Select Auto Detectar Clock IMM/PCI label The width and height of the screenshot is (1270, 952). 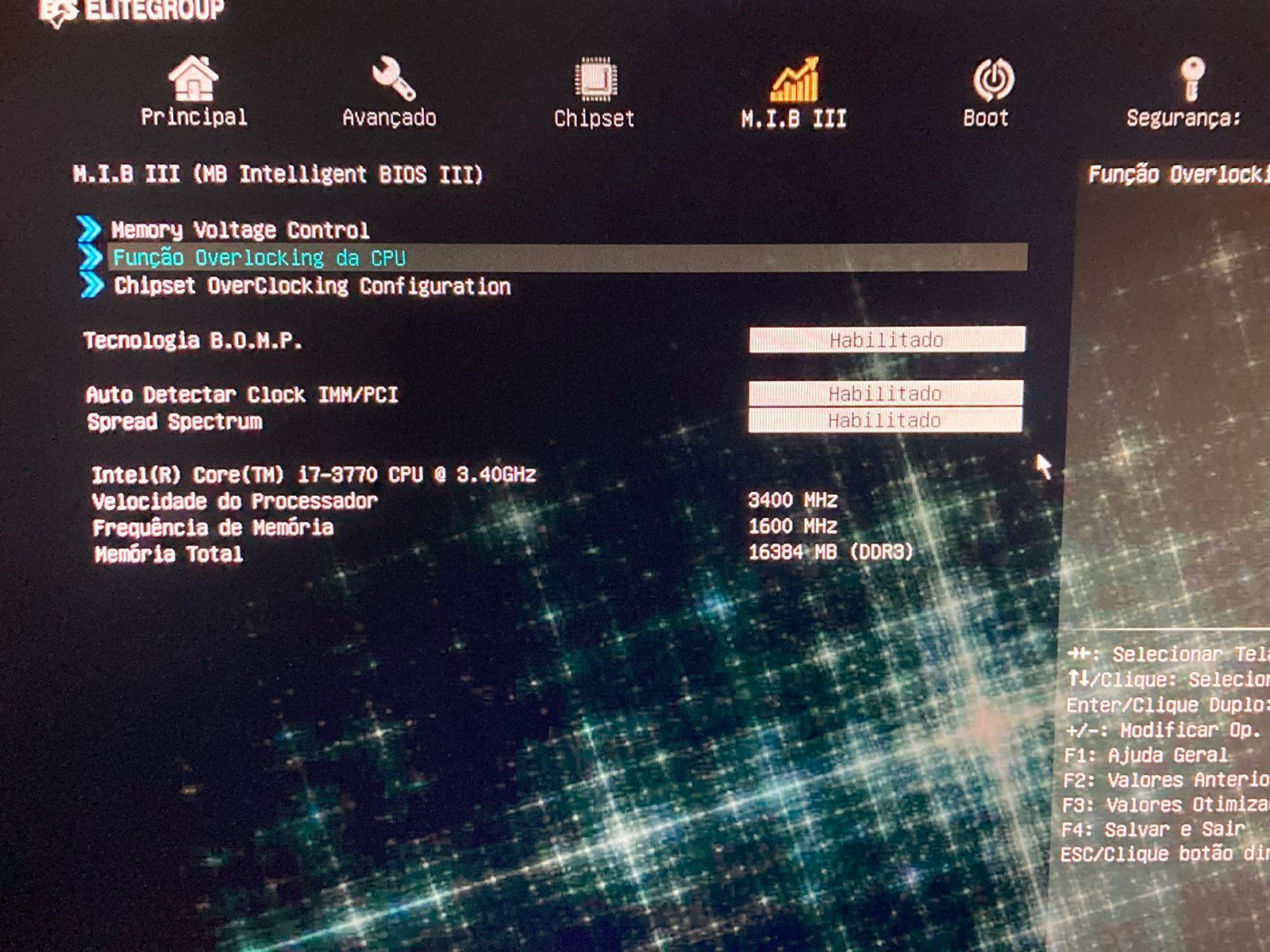coord(242,394)
